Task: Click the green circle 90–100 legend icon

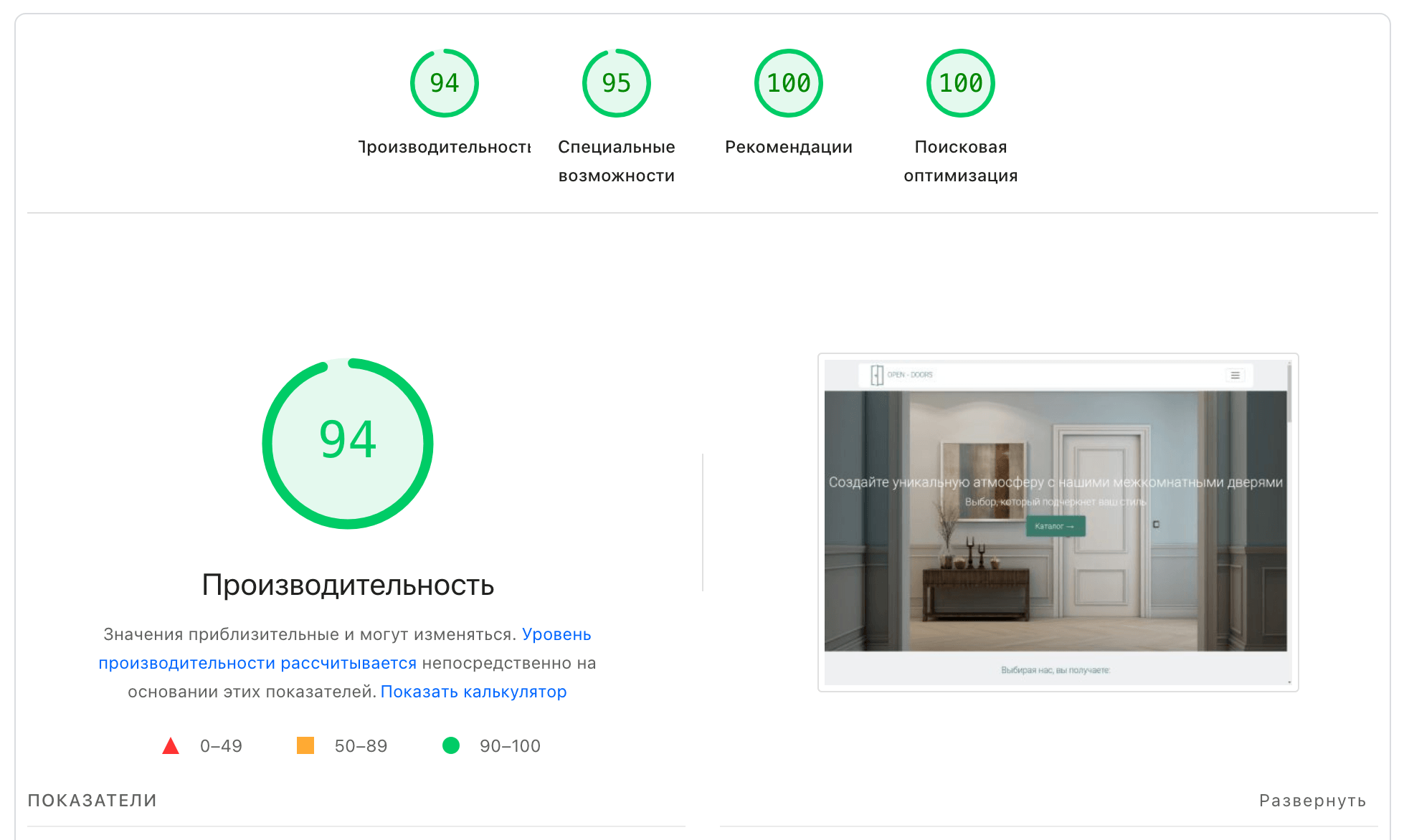Action: click(451, 746)
